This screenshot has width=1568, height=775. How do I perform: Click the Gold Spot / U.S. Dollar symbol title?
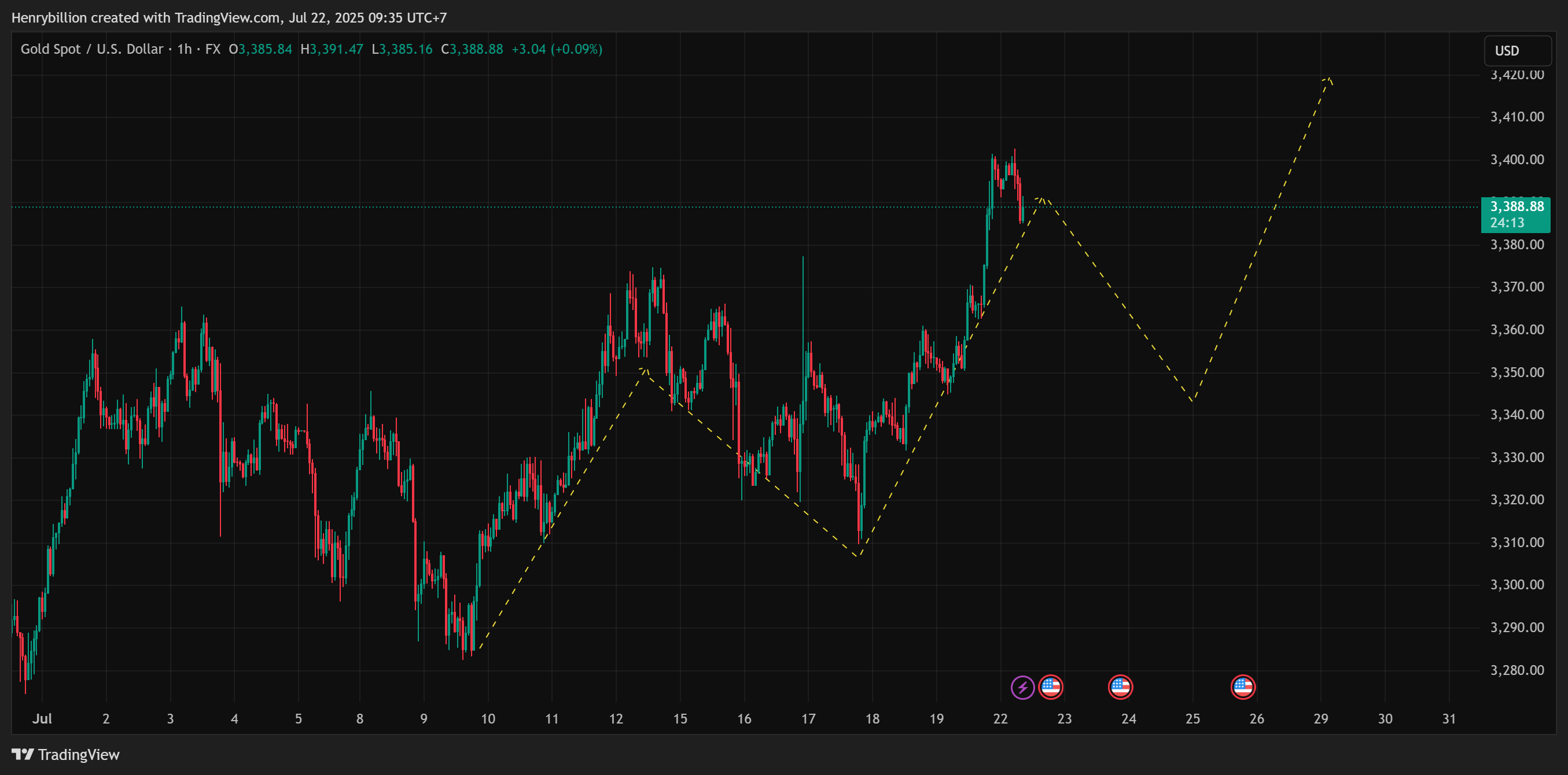point(92,49)
